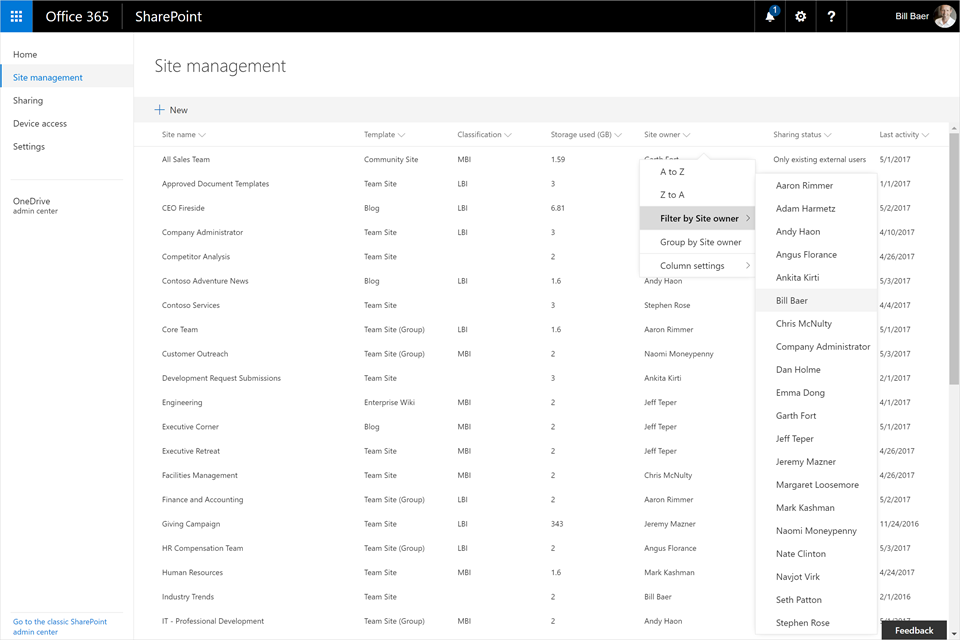Go to the classic SharePoint admin center

[x=62, y=627]
